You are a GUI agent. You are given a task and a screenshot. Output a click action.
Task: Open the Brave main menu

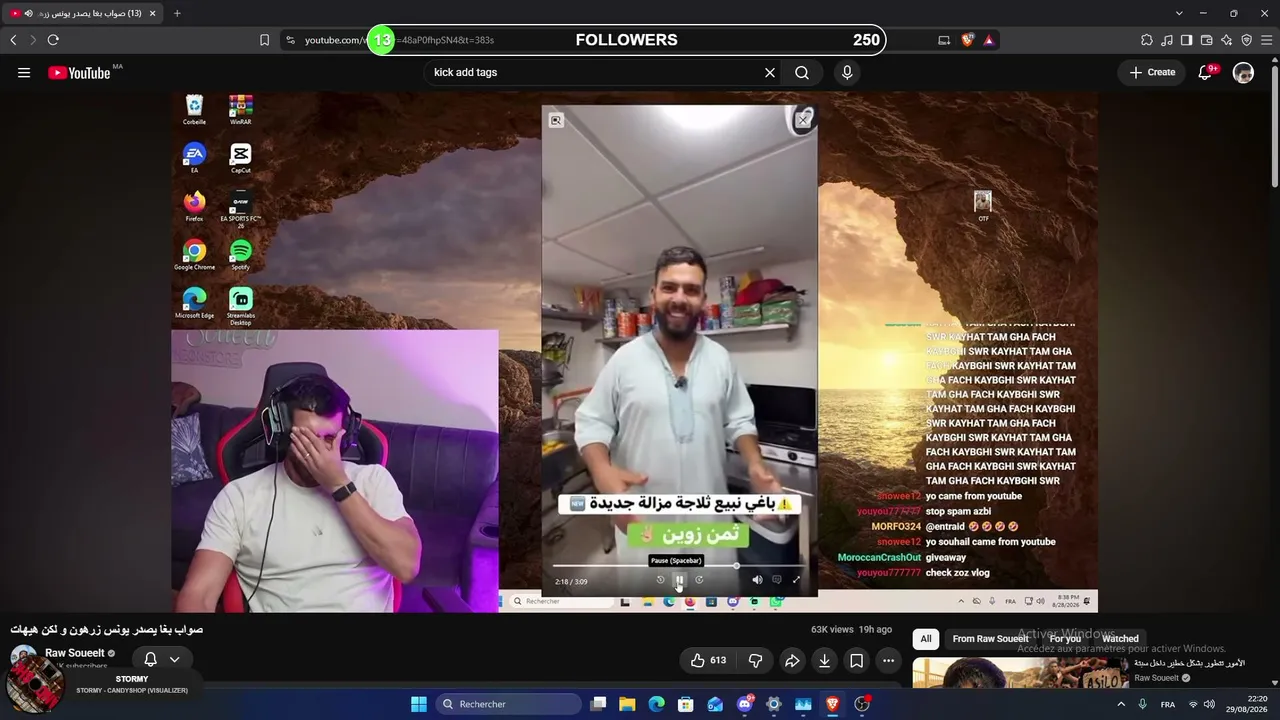pyautogui.click(x=1266, y=40)
